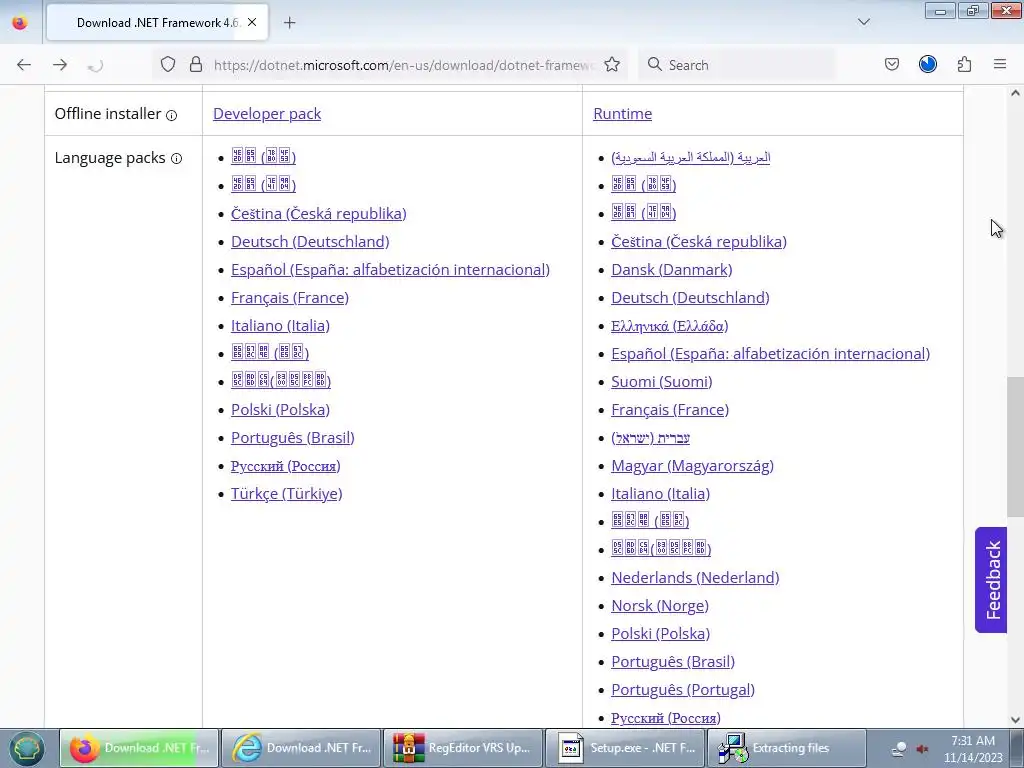Download Runtime Norsk (Norge) pack
1024x768 pixels.
tap(660, 606)
